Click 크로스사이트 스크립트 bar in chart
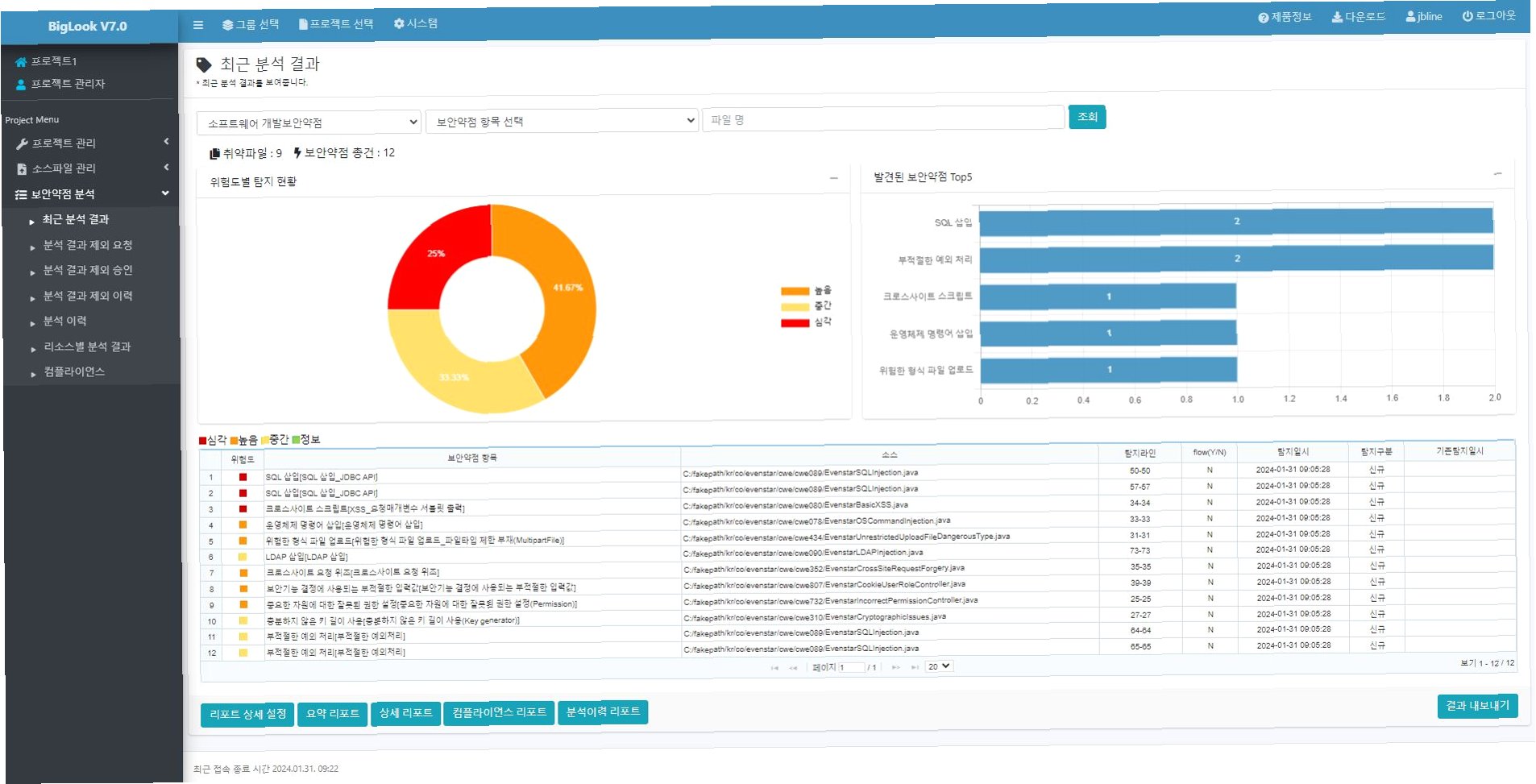1536x784 pixels. click(1108, 296)
